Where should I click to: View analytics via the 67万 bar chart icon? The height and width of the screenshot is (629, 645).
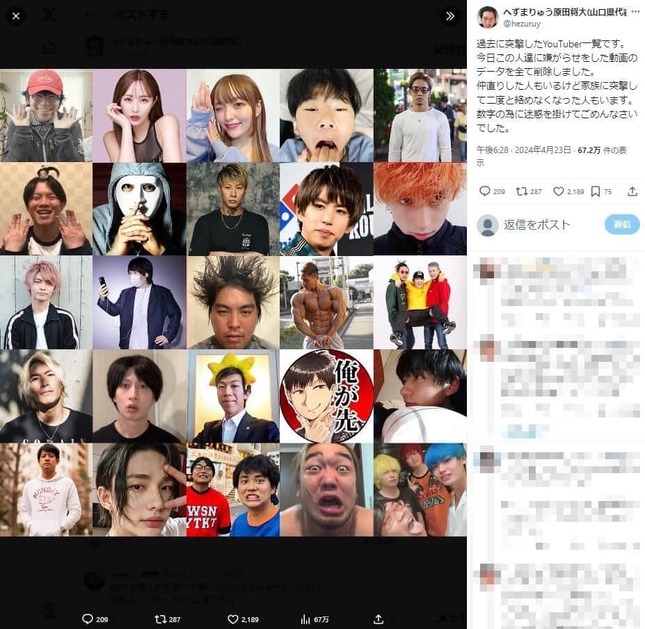[306, 619]
